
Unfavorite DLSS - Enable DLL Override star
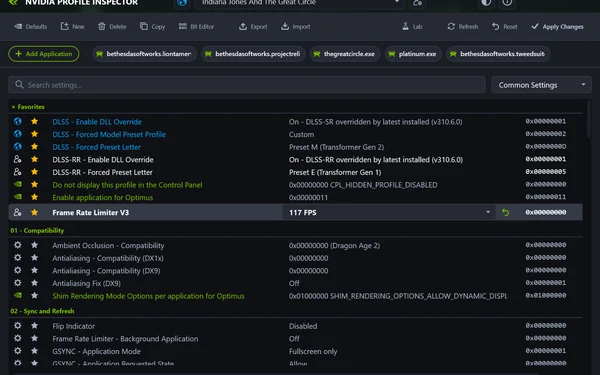(x=34, y=121)
